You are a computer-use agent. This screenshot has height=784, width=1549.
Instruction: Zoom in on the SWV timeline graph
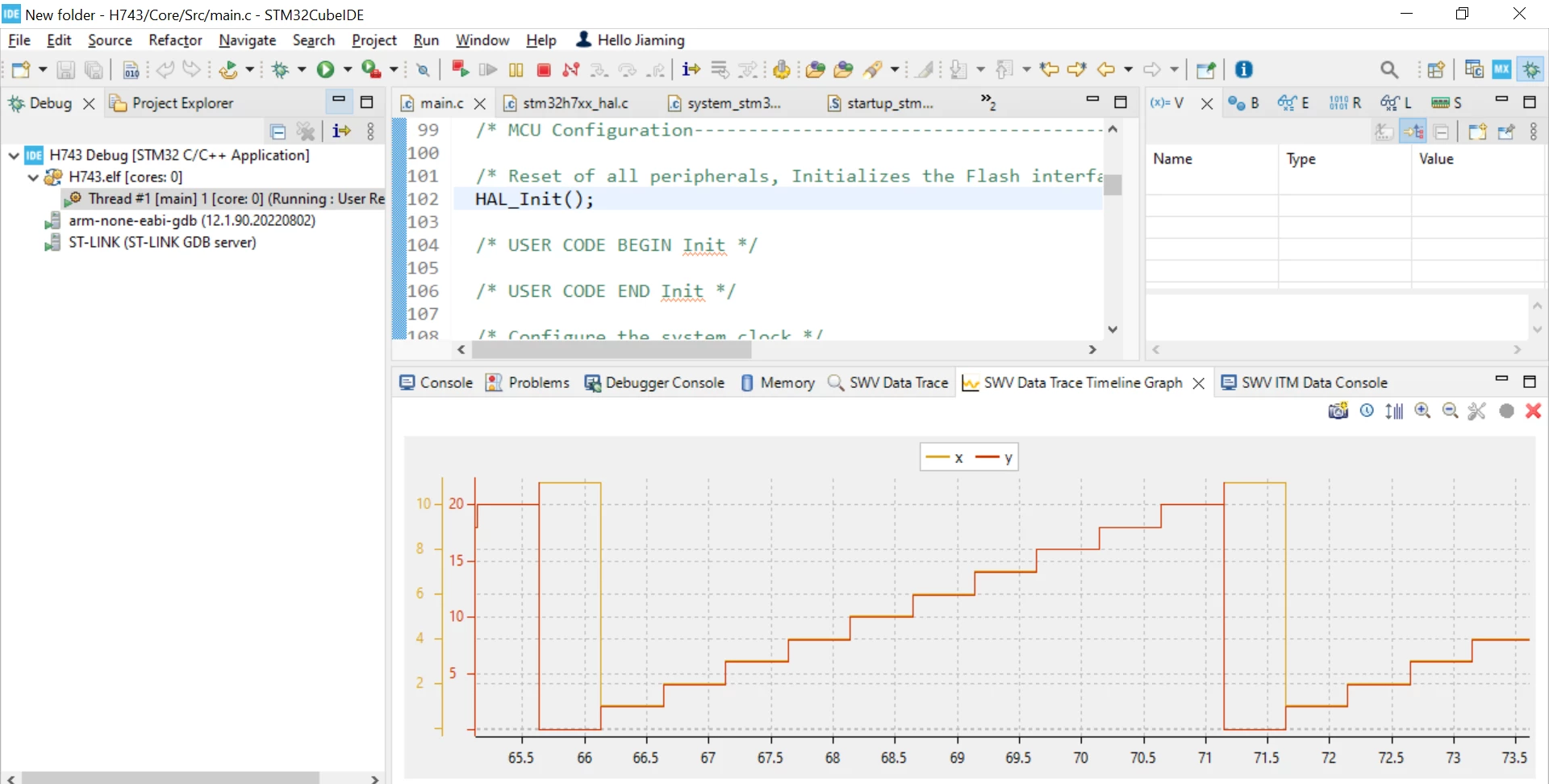pos(1422,411)
